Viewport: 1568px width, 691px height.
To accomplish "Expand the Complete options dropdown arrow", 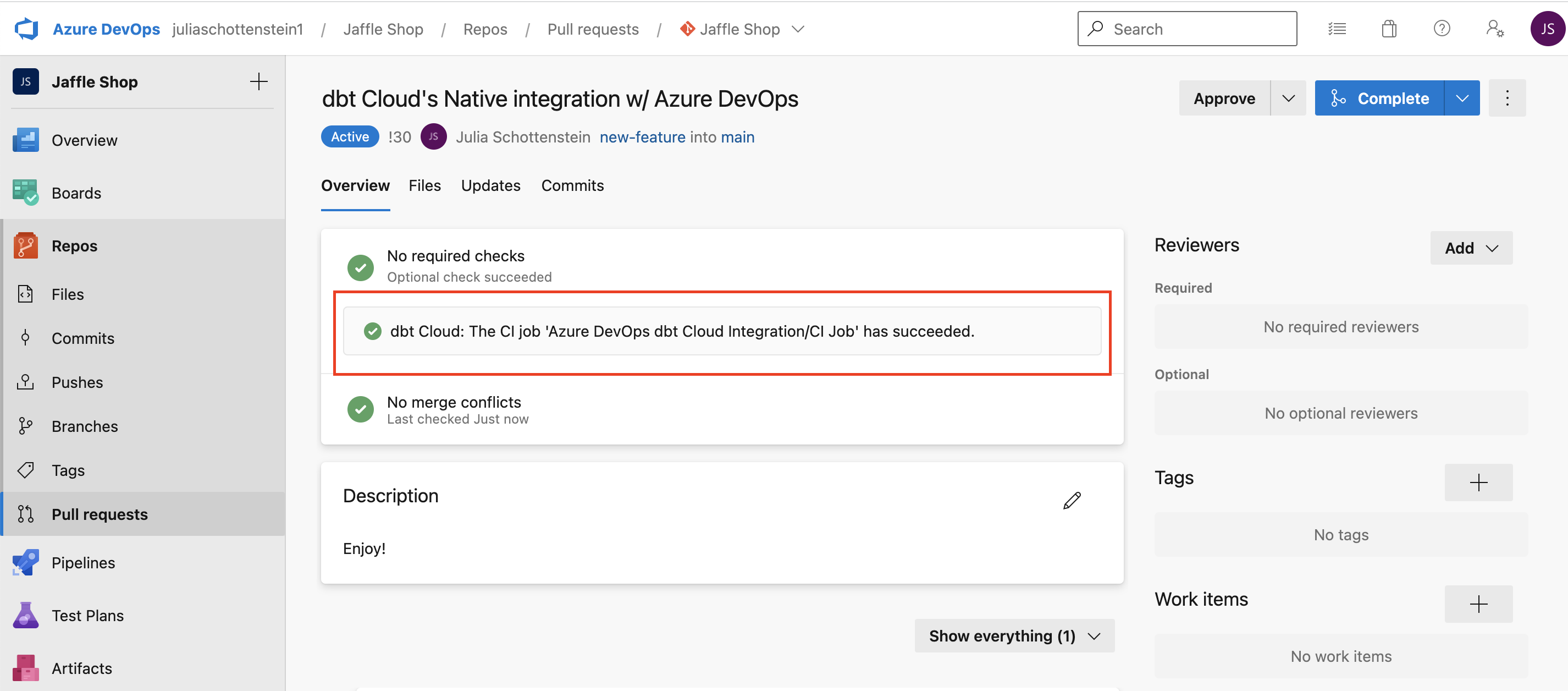I will click(1462, 98).
